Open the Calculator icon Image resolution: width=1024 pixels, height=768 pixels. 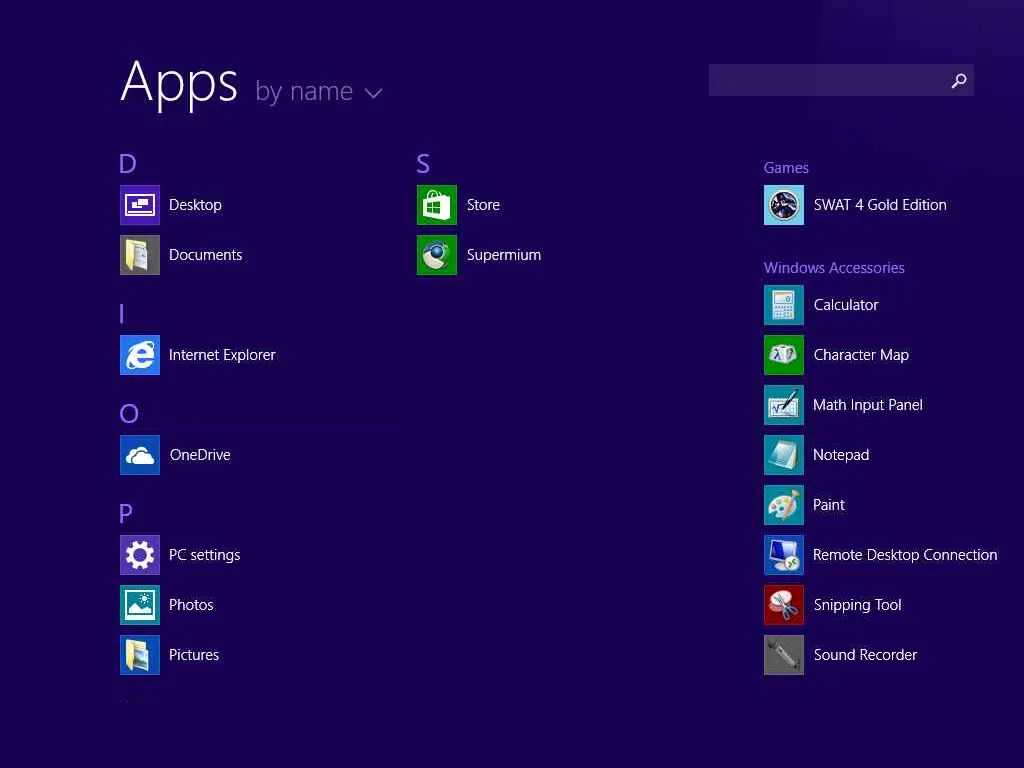click(784, 305)
